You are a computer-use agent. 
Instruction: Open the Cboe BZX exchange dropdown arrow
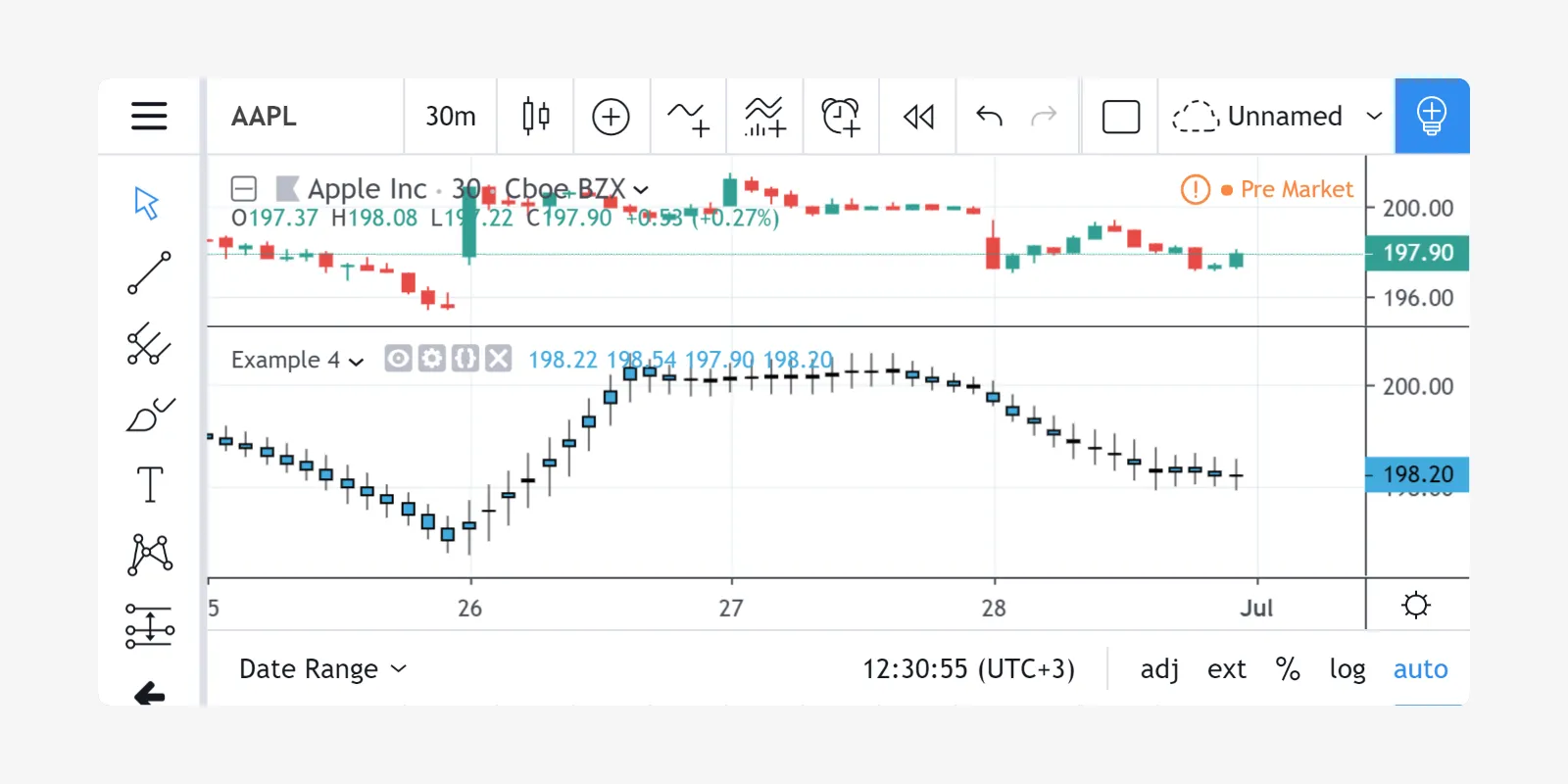tap(641, 189)
